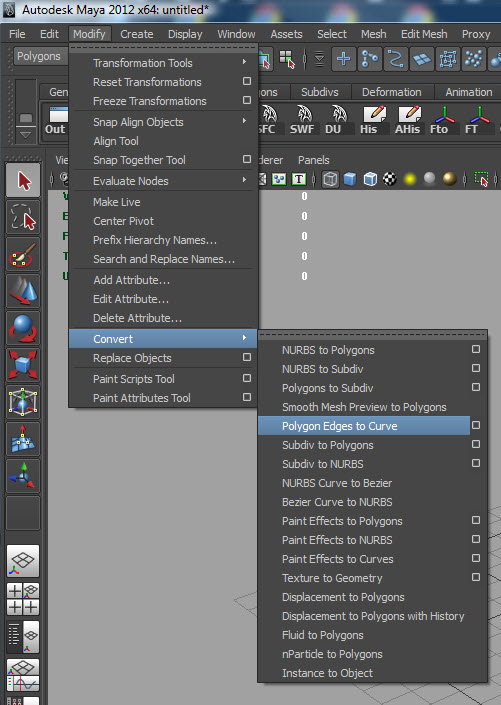The width and height of the screenshot is (501, 705).
Task: Open the Edit Mesh menu
Action: 424,34
